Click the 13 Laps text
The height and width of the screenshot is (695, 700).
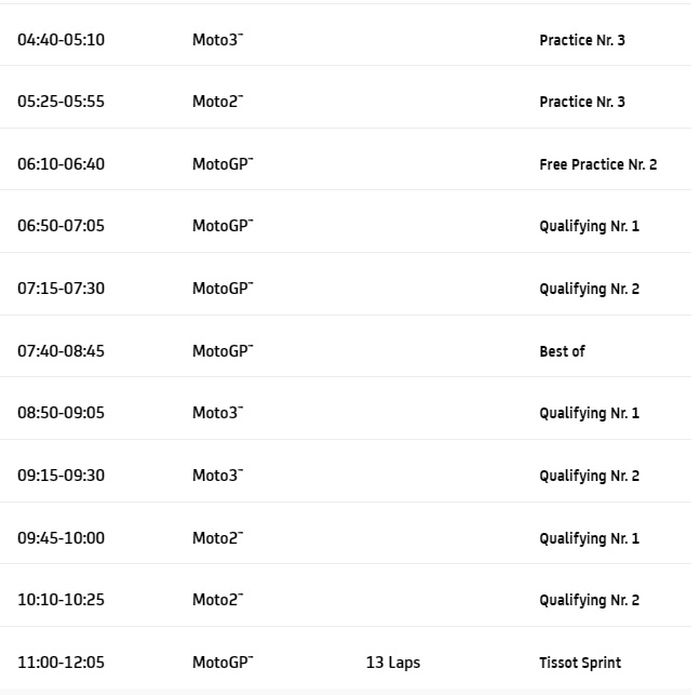pyautogui.click(x=393, y=663)
